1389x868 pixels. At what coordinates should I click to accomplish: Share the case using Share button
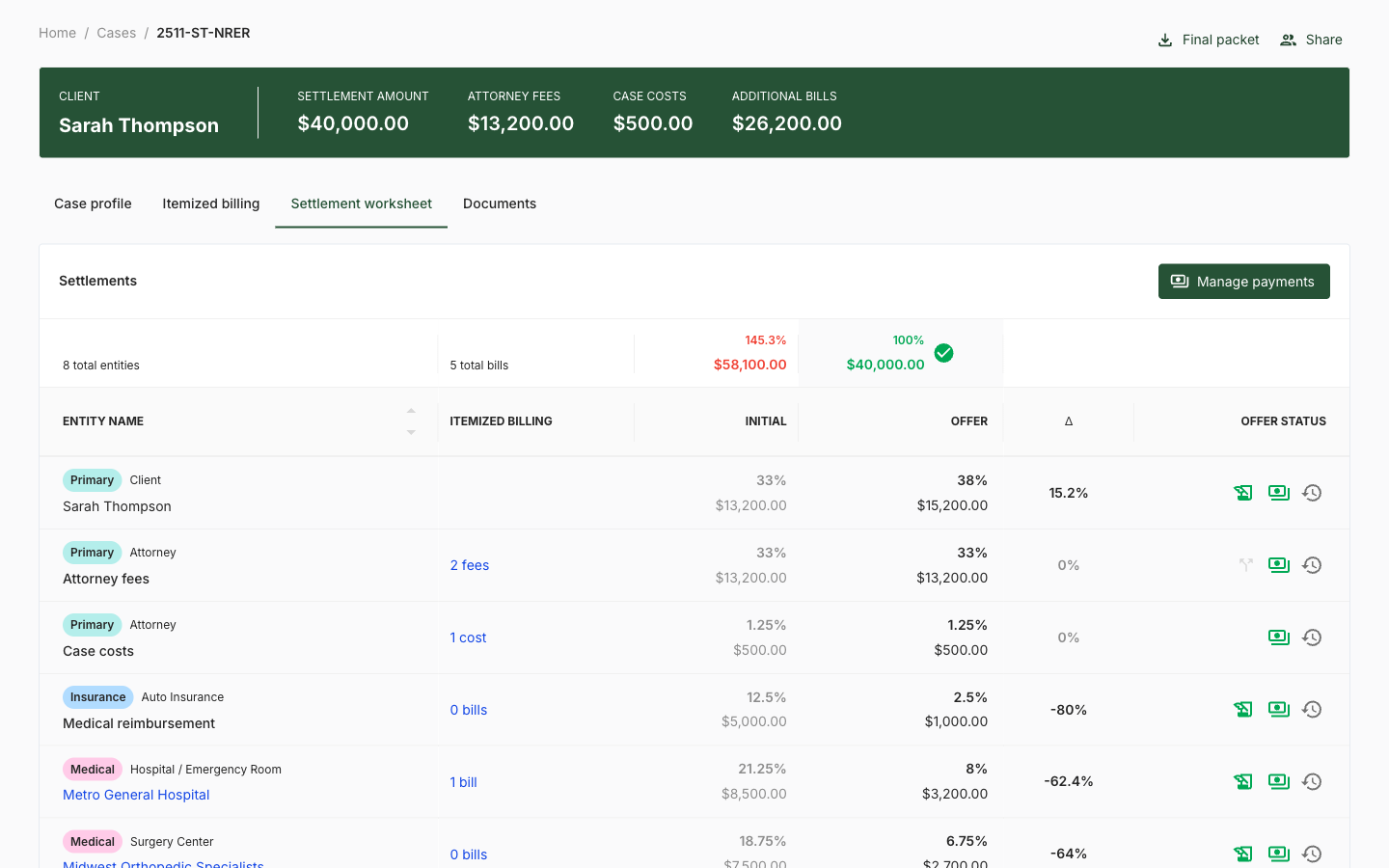[x=1311, y=40]
